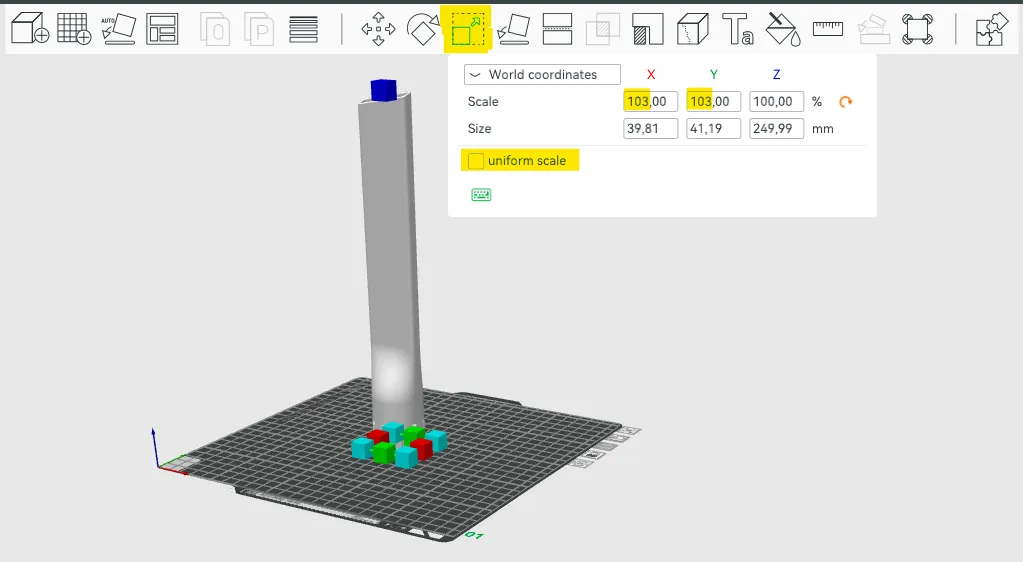The height and width of the screenshot is (562, 1023).
Task: Click the Split to objects icon
Action: pyautogui.click(x=215, y=29)
